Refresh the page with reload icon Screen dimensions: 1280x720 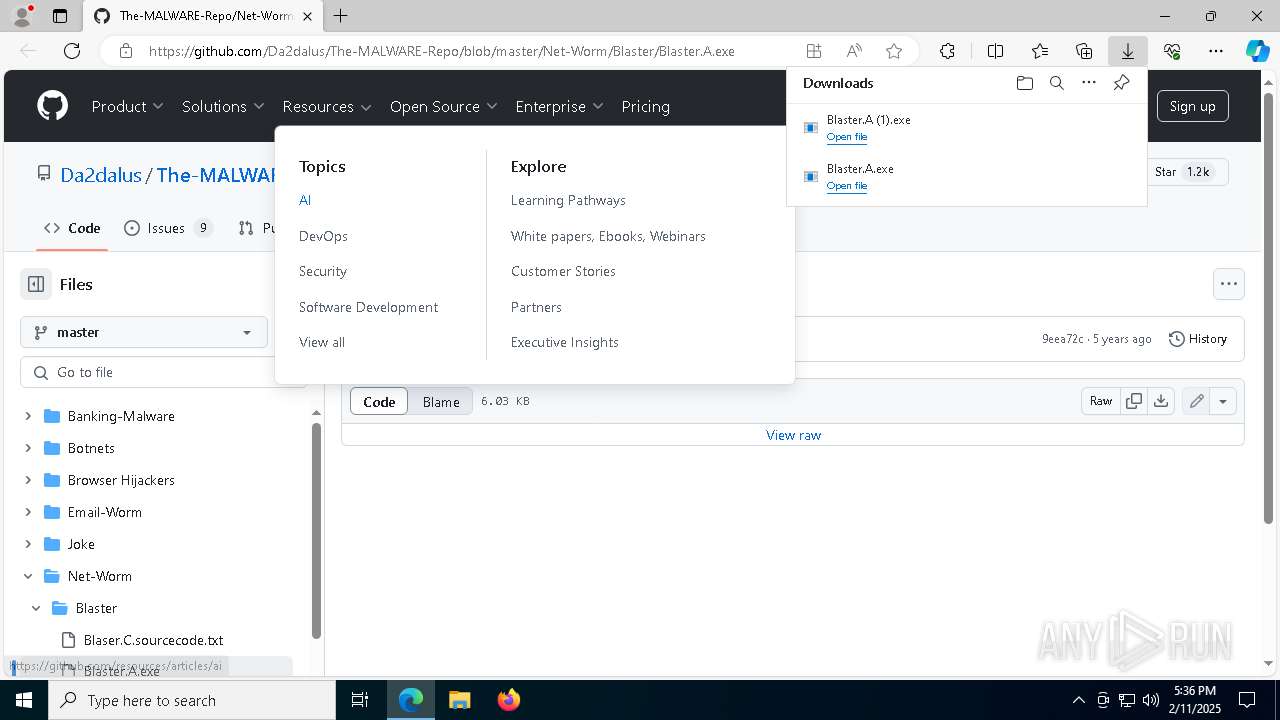pos(72,51)
